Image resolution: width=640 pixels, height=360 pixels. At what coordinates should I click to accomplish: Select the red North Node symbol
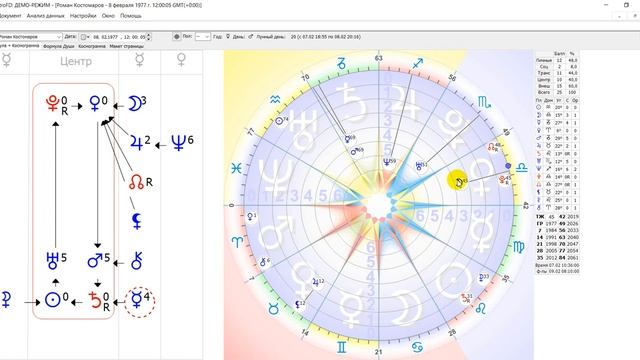136,182
